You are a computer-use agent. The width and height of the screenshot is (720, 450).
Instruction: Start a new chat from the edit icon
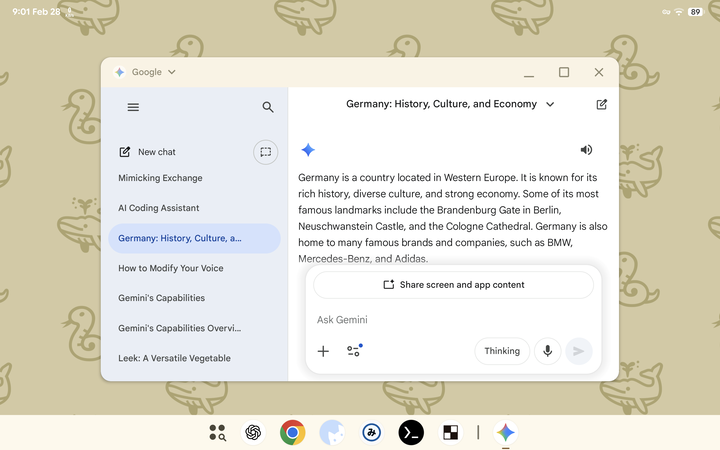(601, 104)
